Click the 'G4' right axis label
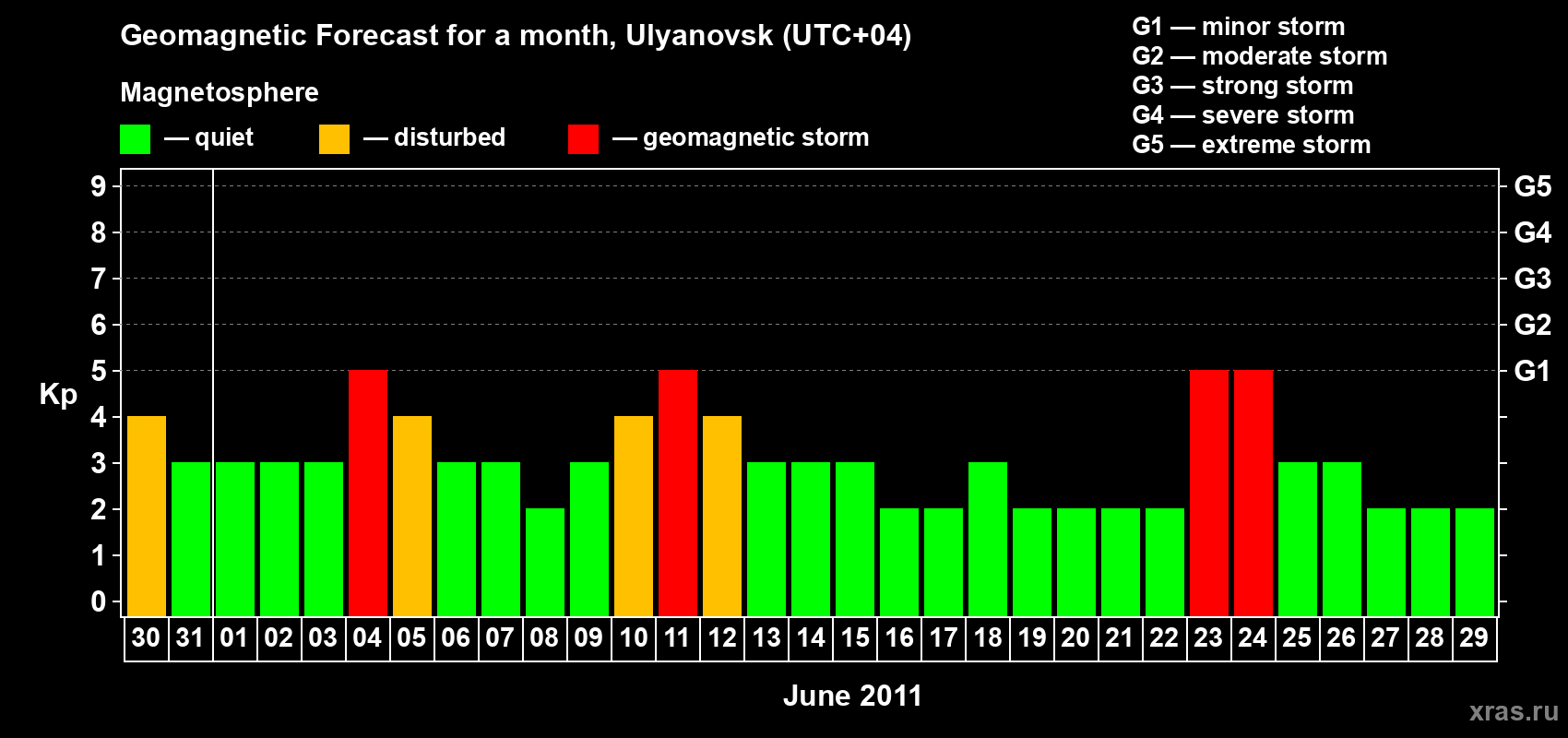The image size is (1568, 738). point(1532,232)
